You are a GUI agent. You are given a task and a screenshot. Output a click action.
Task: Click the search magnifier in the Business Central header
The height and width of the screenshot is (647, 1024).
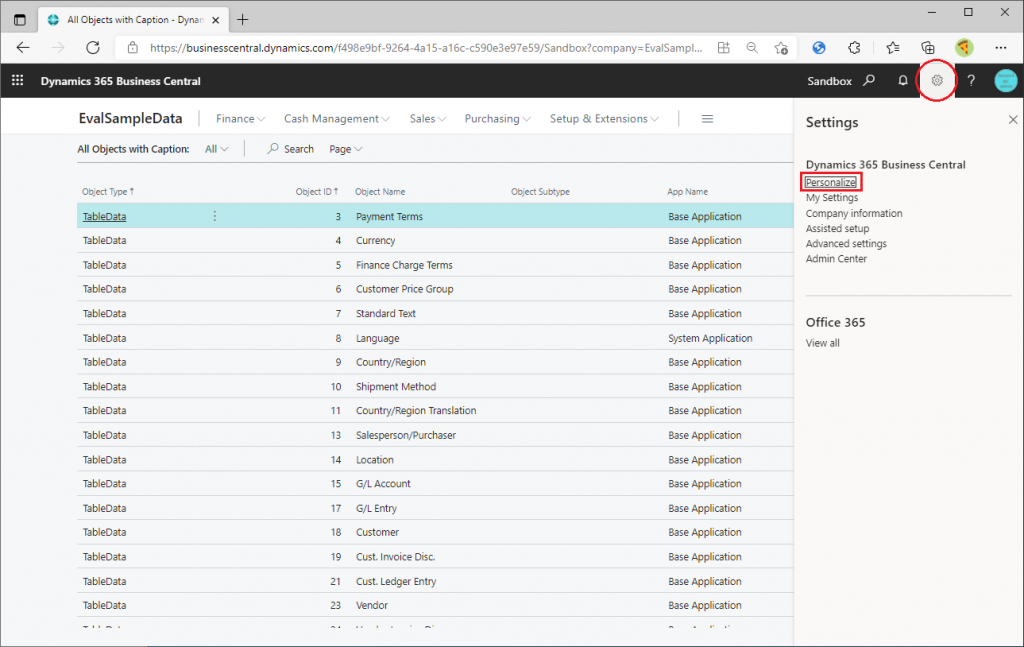point(869,80)
